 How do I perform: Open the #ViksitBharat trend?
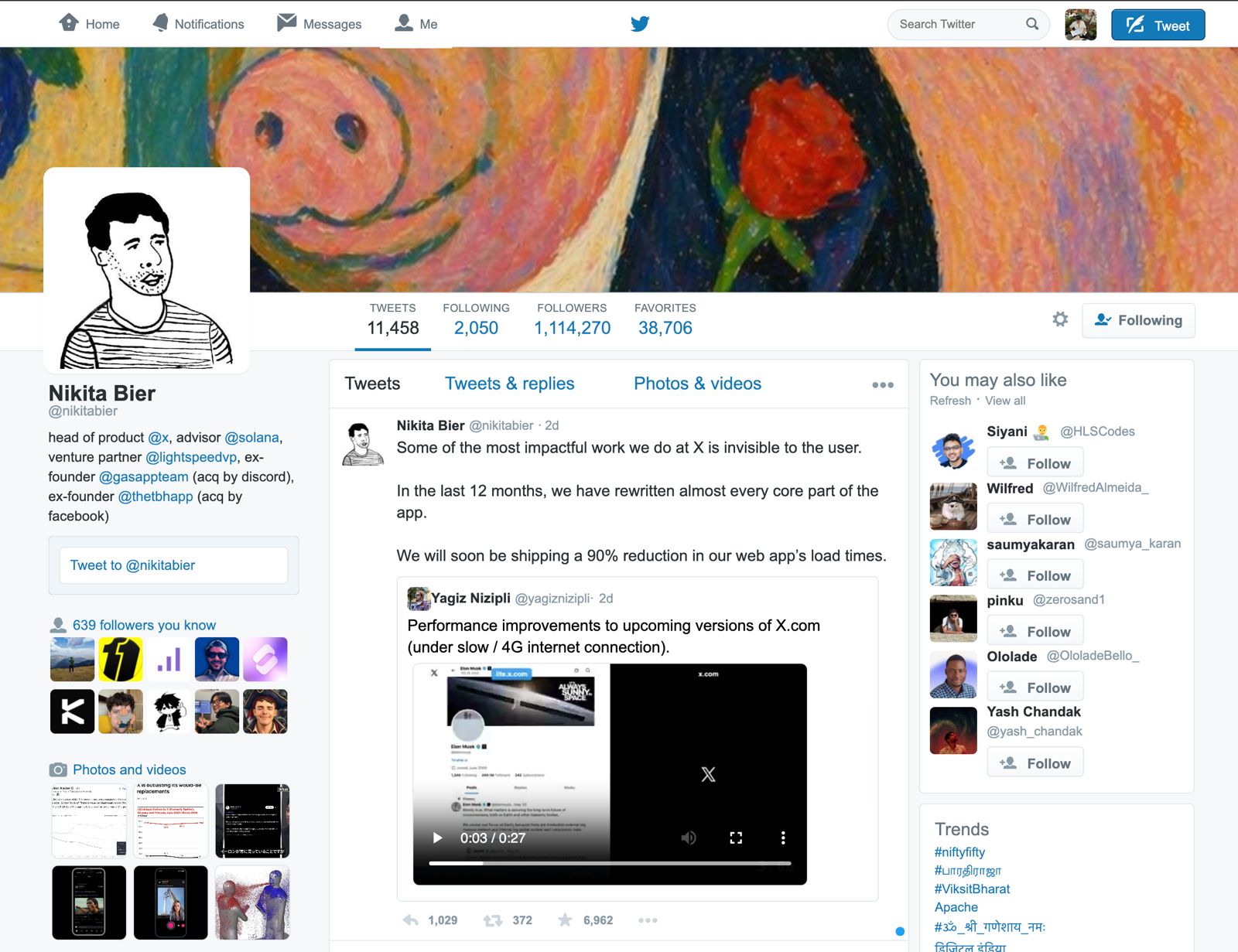[972, 889]
